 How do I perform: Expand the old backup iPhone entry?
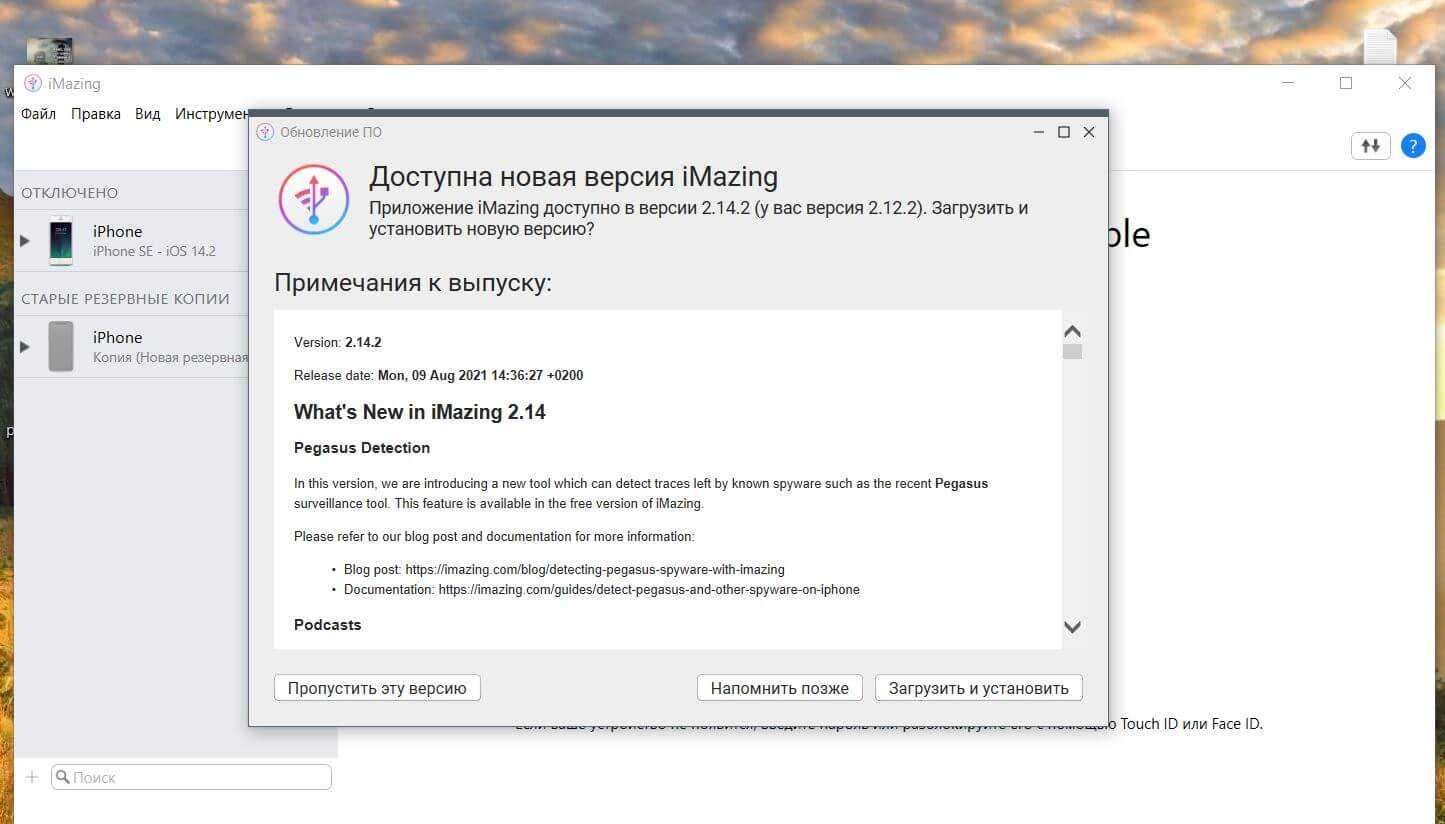pos(25,347)
